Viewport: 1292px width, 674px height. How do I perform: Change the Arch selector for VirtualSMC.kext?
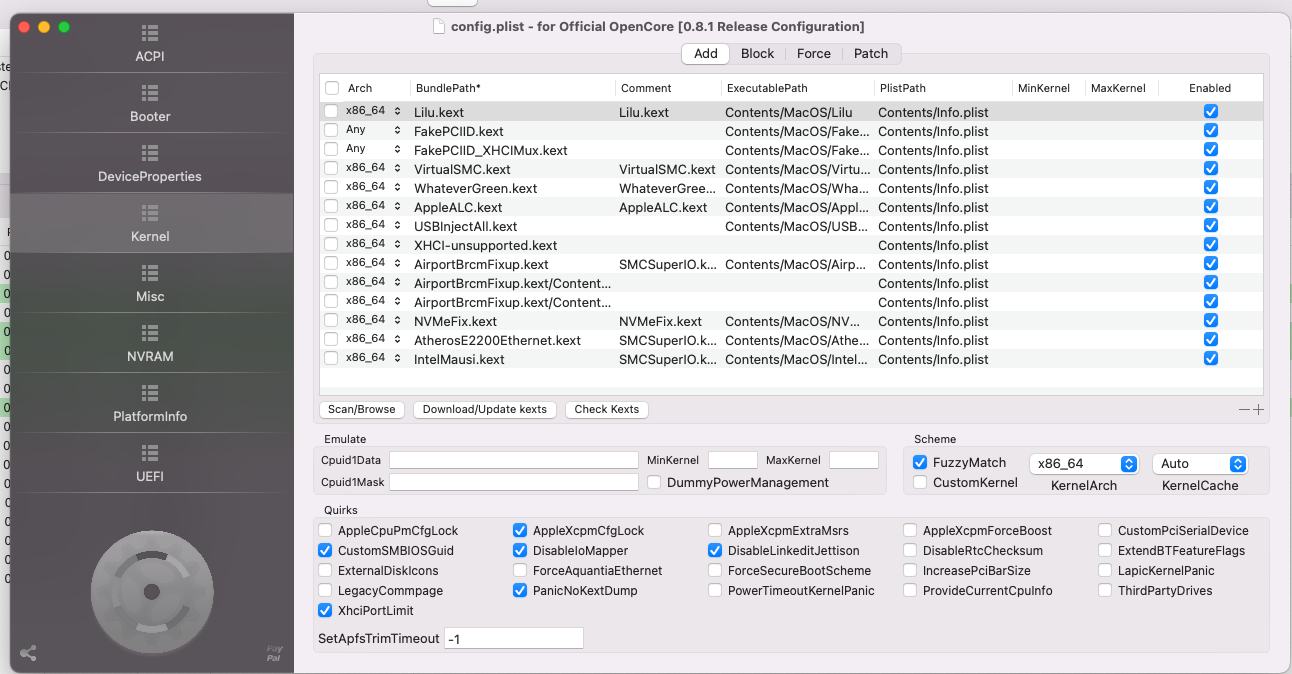coord(397,169)
